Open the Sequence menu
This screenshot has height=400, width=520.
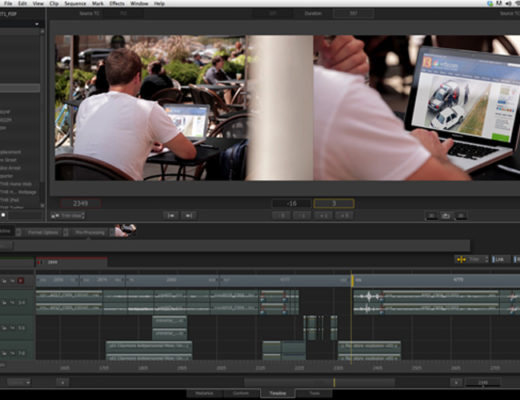(75, 3)
